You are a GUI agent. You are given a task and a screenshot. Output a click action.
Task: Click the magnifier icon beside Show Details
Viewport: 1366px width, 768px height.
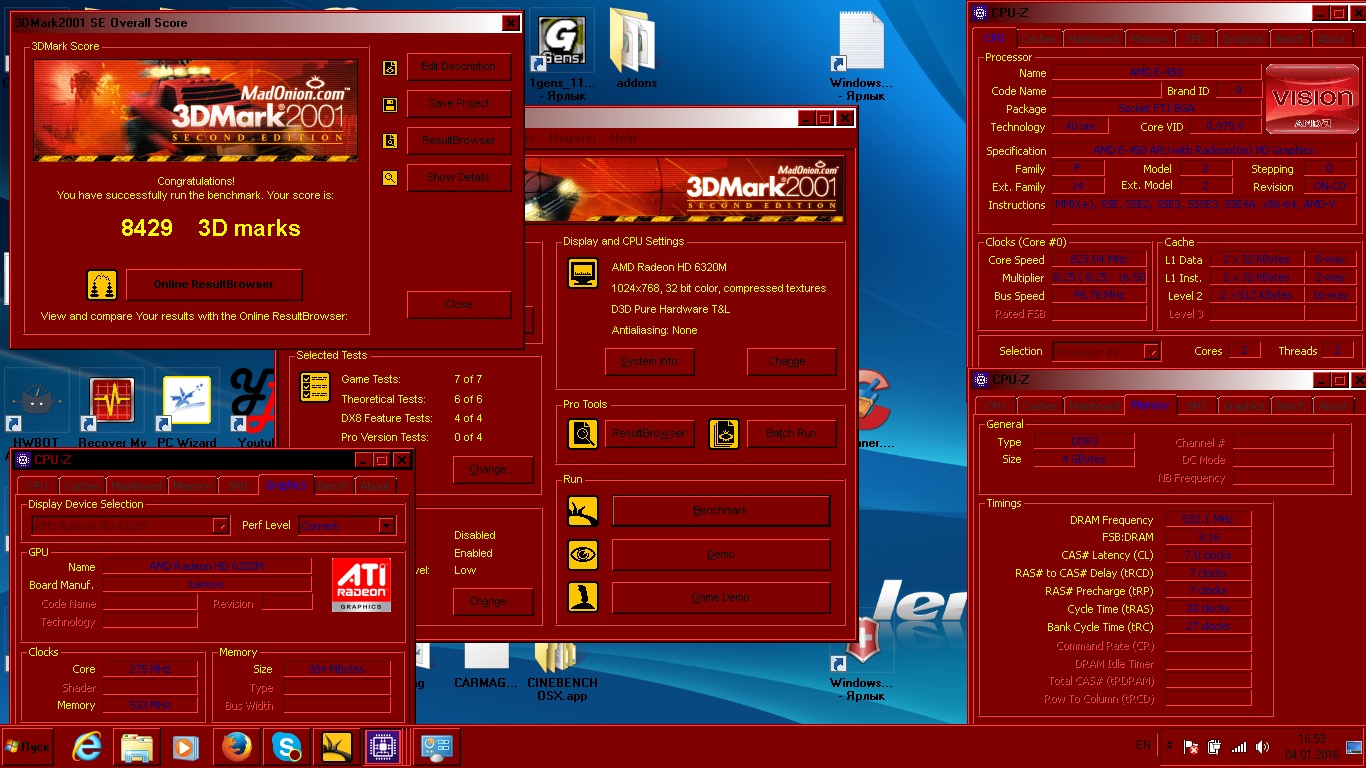pos(390,178)
